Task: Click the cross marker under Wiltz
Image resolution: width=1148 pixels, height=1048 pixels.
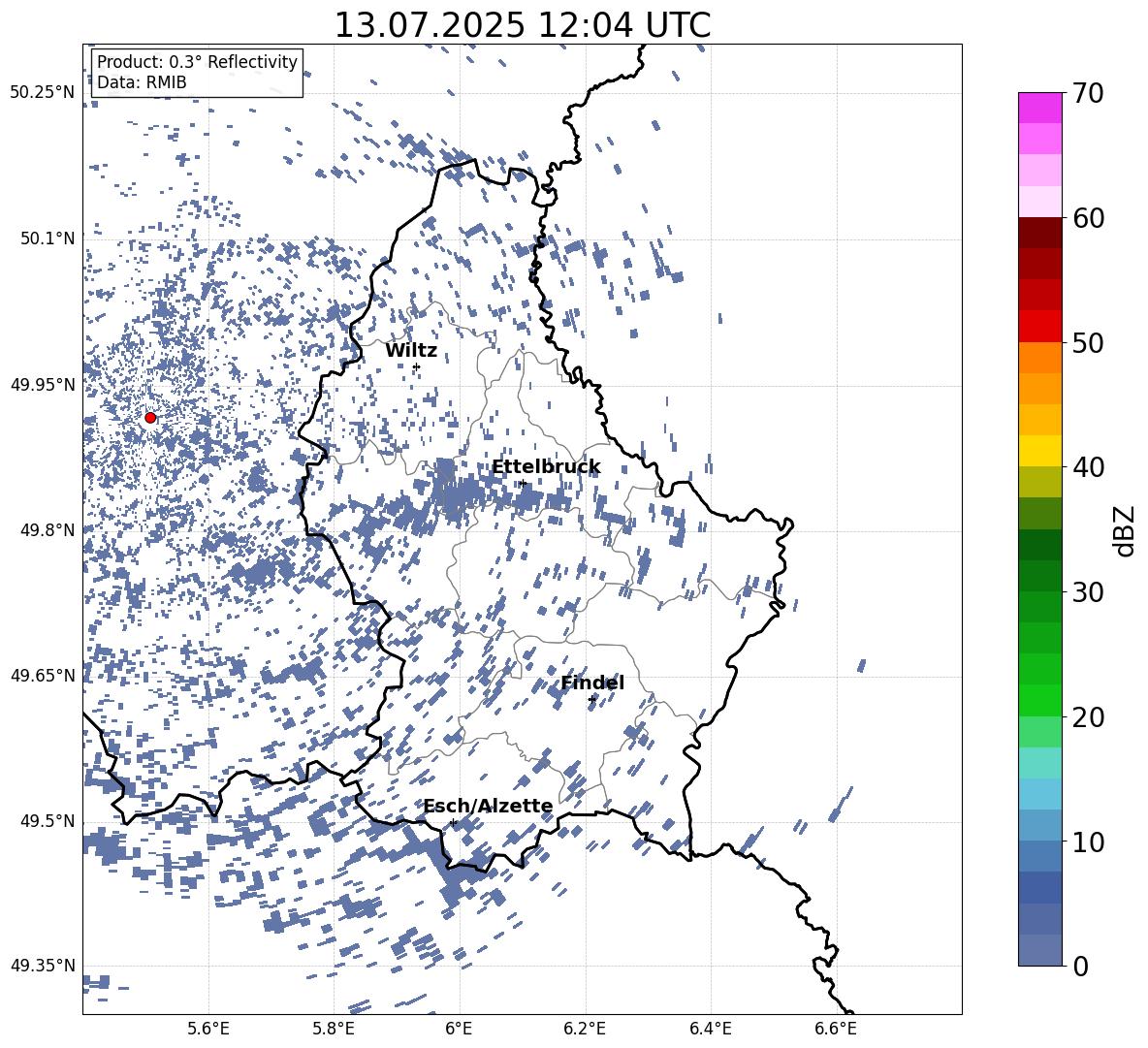Action: coord(416,366)
